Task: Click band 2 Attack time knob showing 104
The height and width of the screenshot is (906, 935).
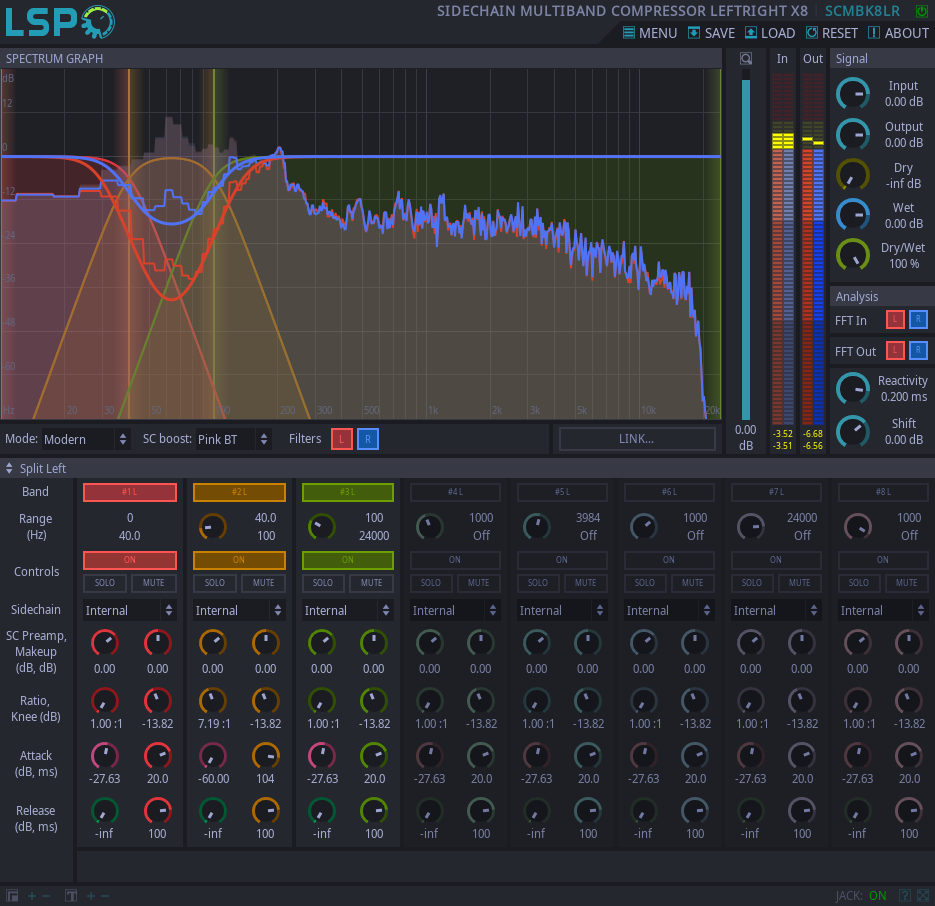Action: pos(266,756)
